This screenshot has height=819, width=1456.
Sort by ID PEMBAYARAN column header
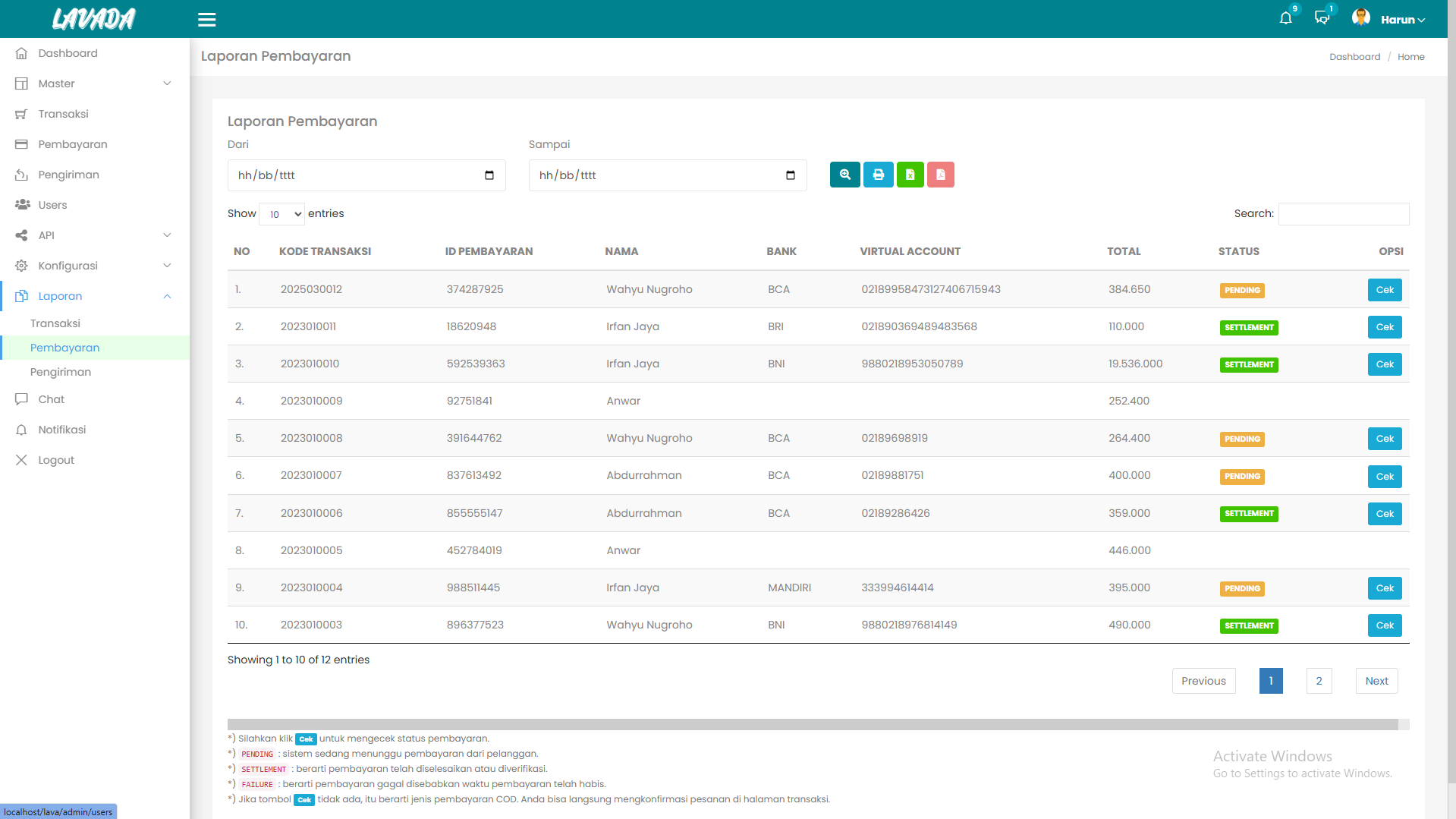489,251
